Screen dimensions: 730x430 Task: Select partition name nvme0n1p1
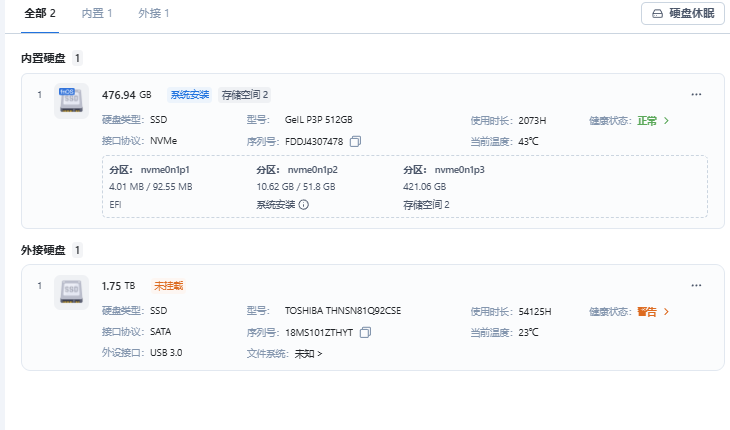click(165, 170)
